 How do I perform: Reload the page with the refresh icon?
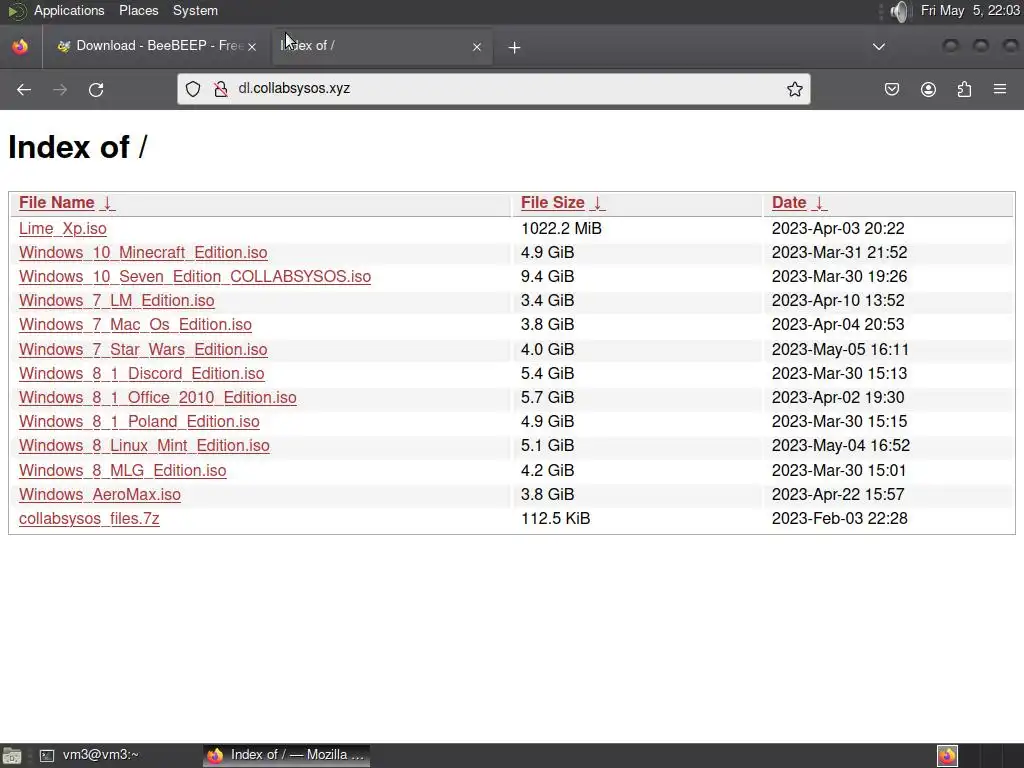[96, 89]
